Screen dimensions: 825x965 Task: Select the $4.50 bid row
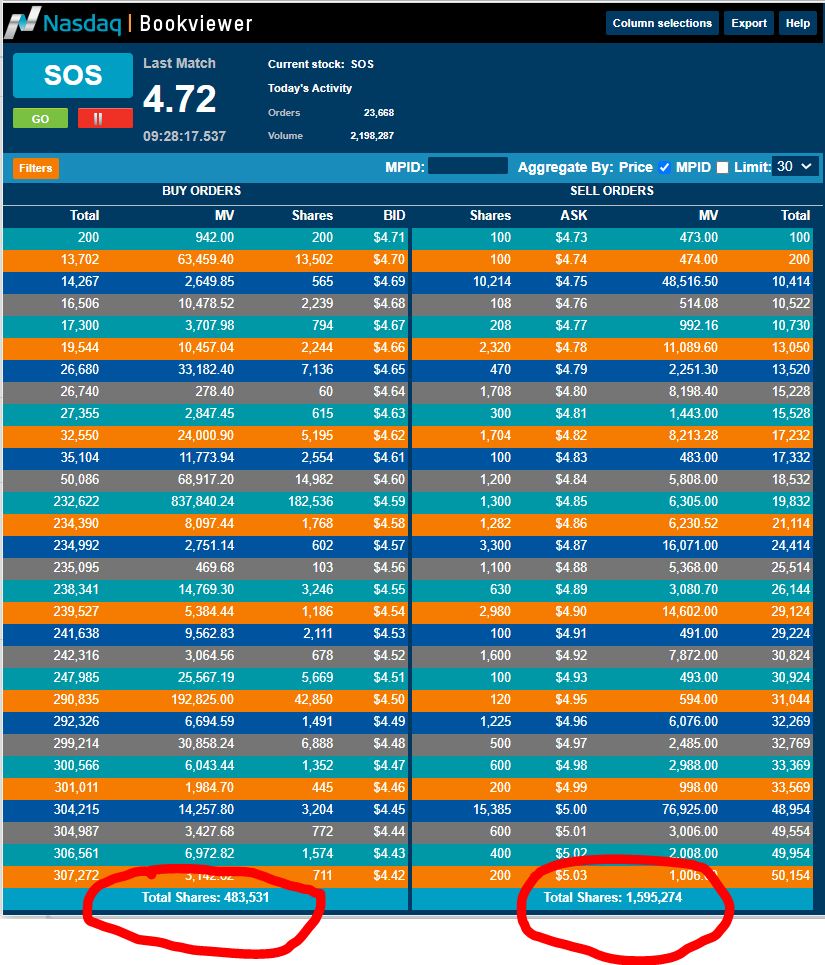(205, 699)
